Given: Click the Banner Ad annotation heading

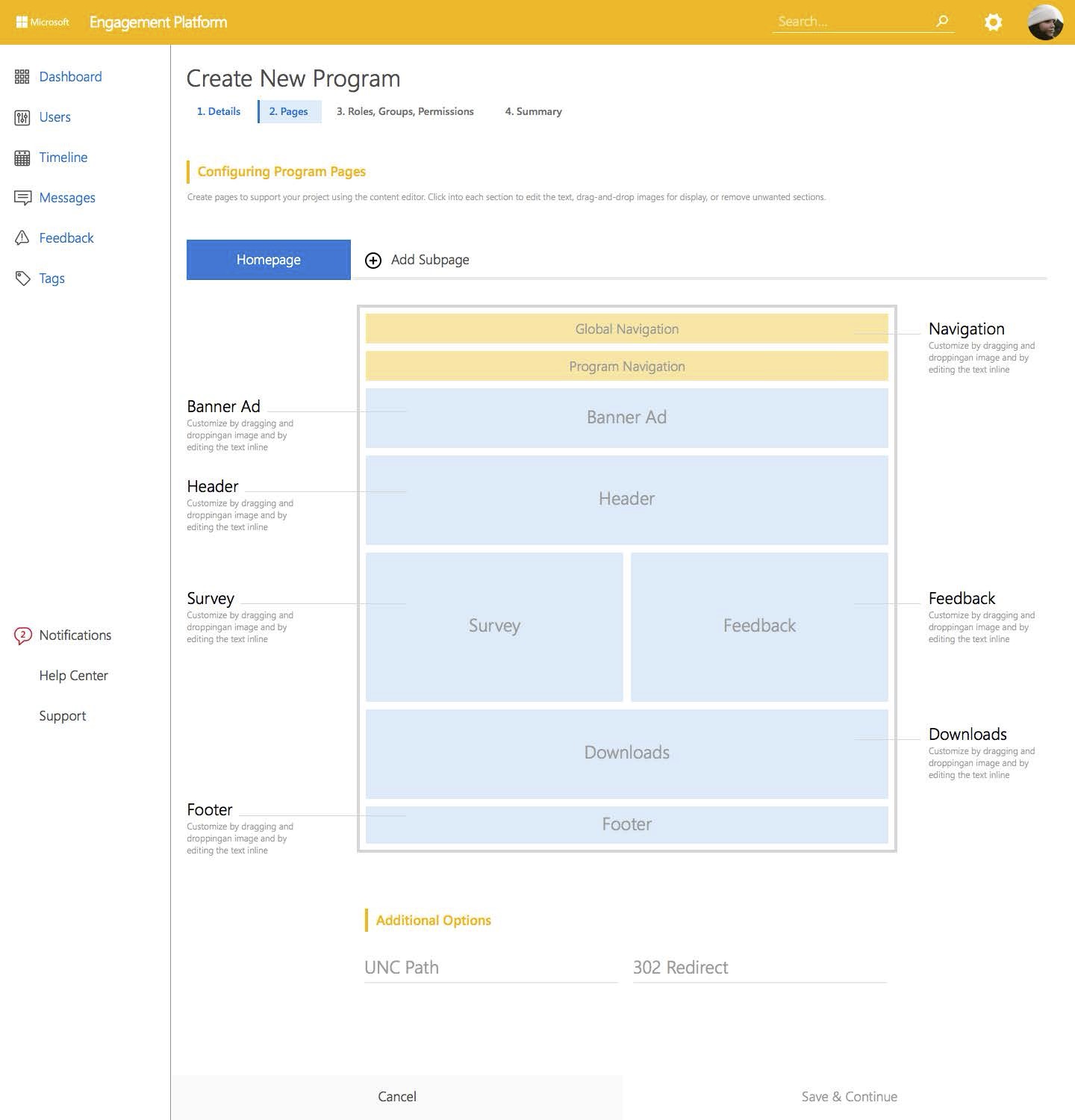Looking at the screenshot, I should pyautogui.click(x=223, y=407).
